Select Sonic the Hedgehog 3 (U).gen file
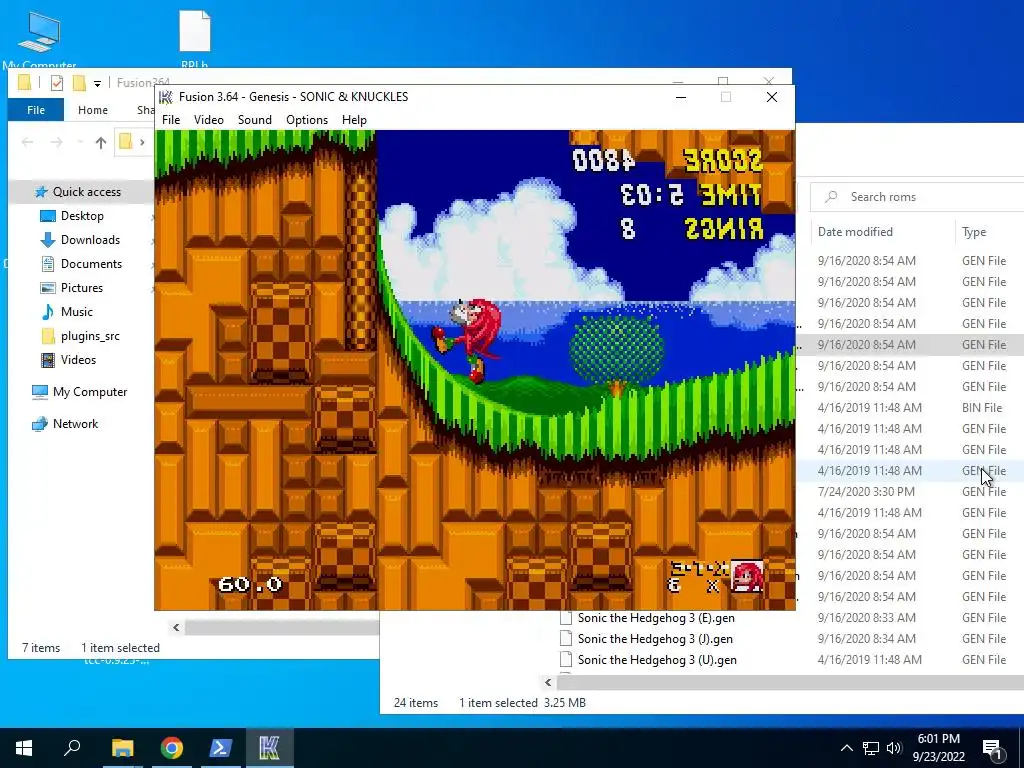This screenshot has width=1024, height=768. pyautogui.click(x=657, y=660)
